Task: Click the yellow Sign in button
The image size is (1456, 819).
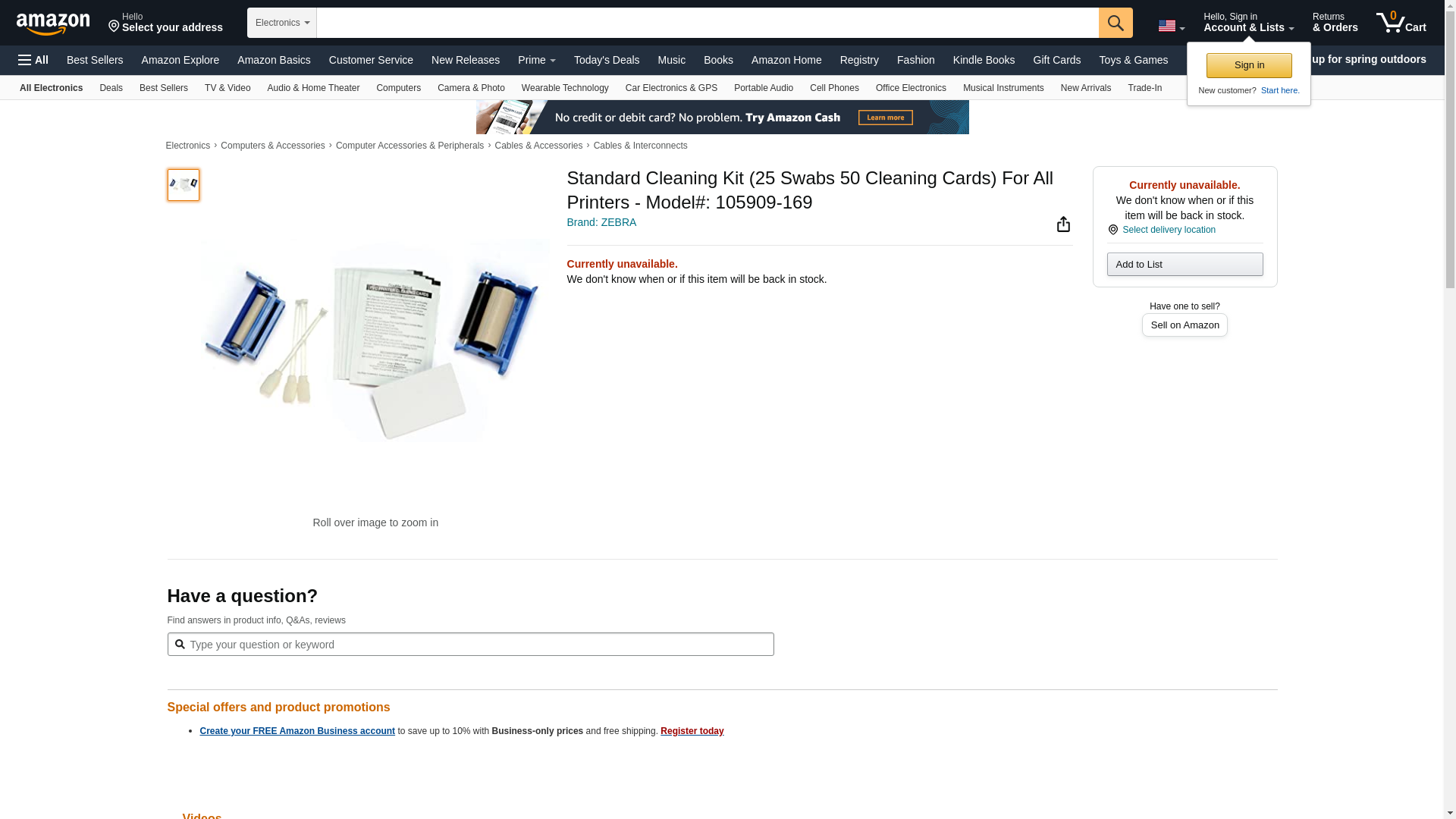Action: tap(1249, 65)
